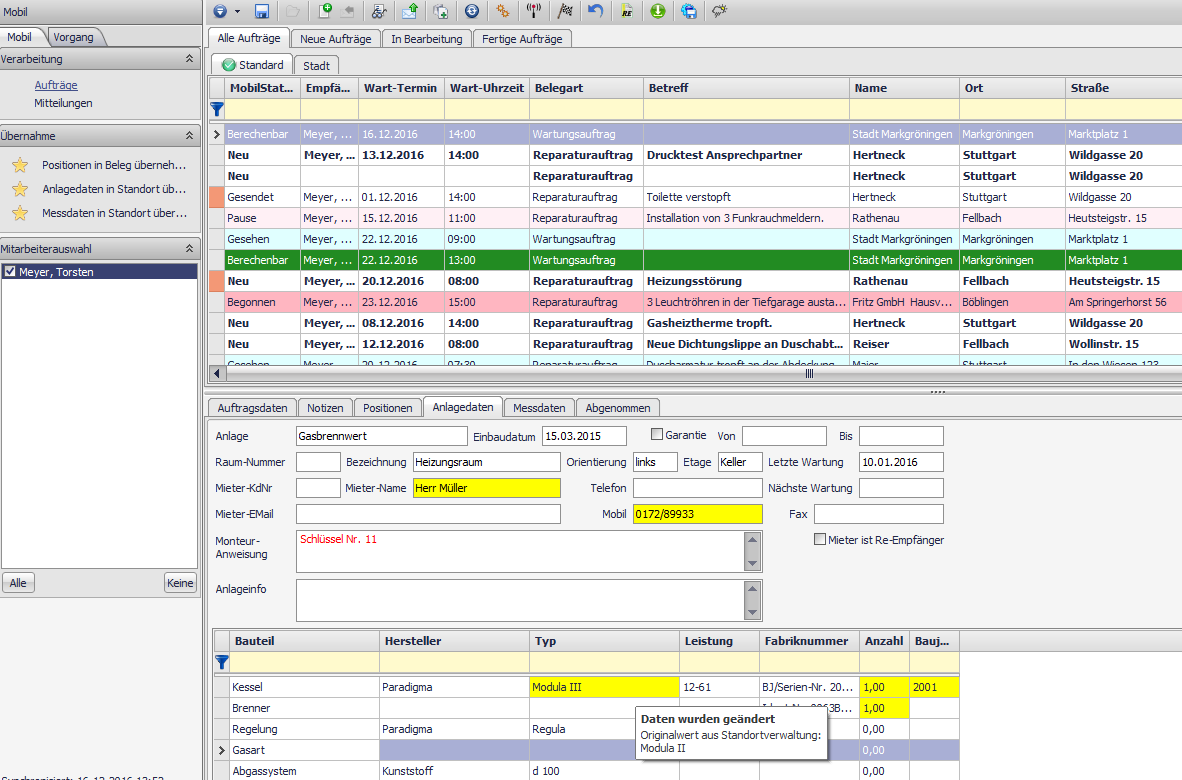Image resolution: width=1182 pixels, height=780 pixels.
Task: Click the filter funnel icon in the orders grid
Action: tap(217, 109)
